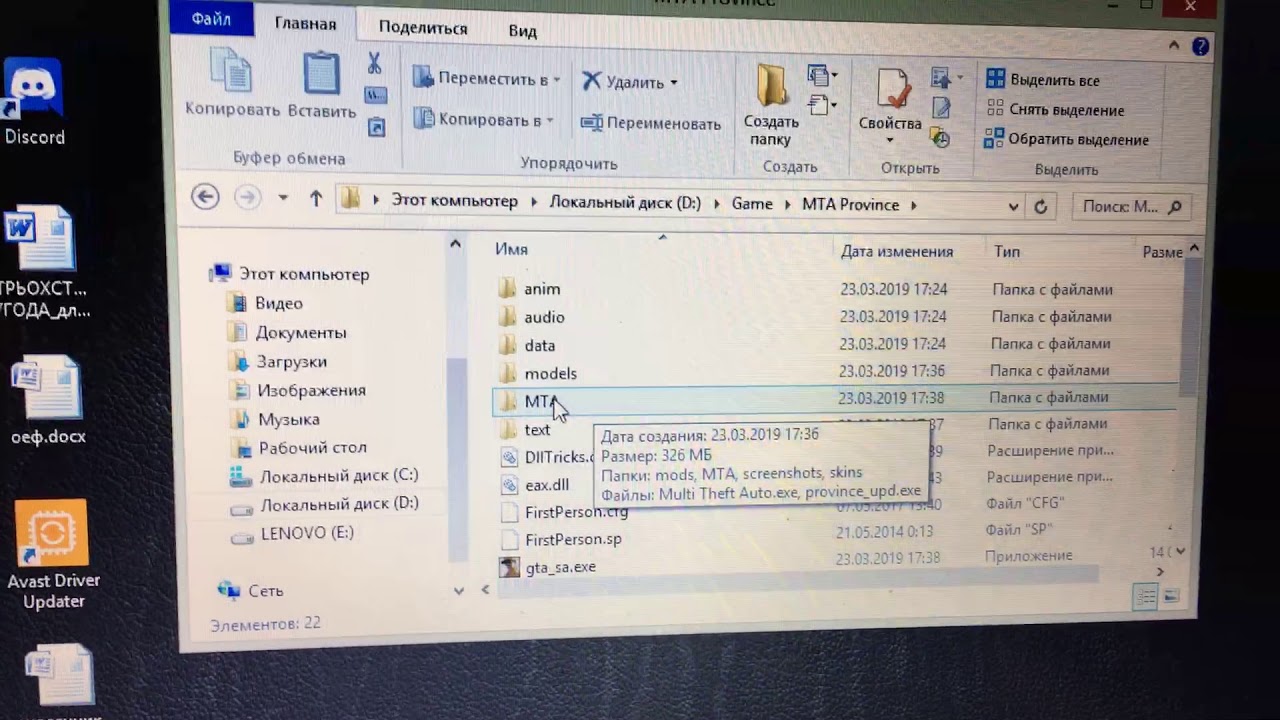Refresh the folder view

pyautogui.click(x=1040, y=207)
